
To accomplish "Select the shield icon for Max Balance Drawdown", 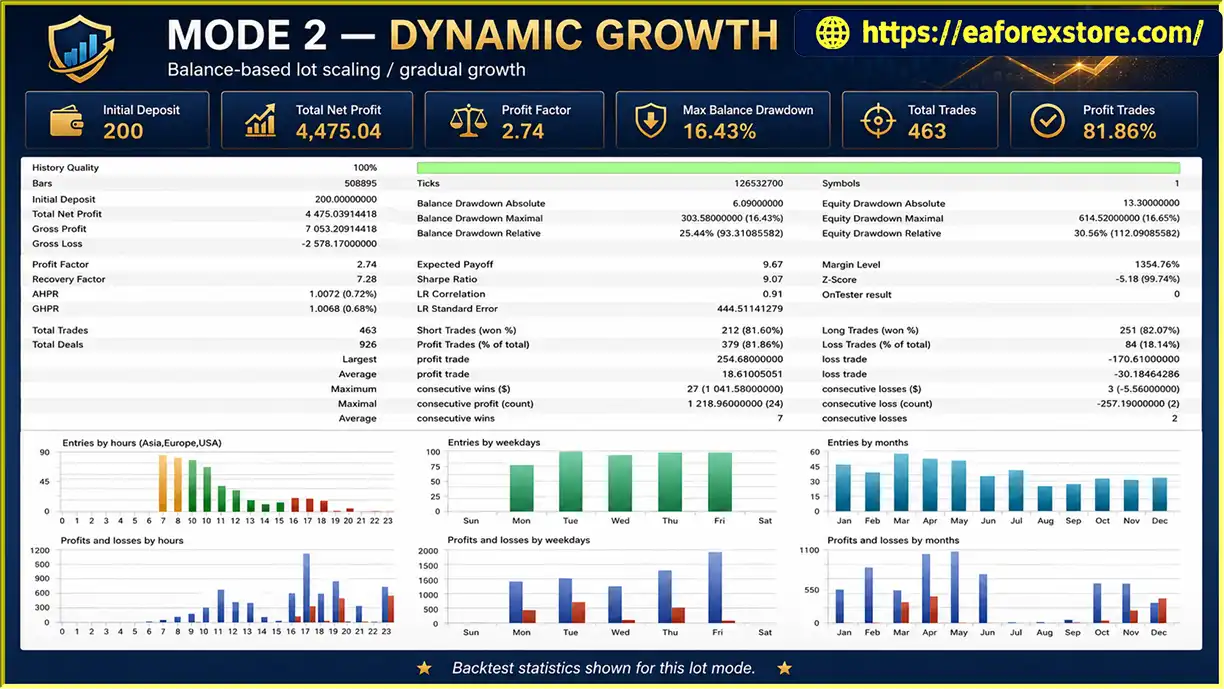I will click(651, 121).
